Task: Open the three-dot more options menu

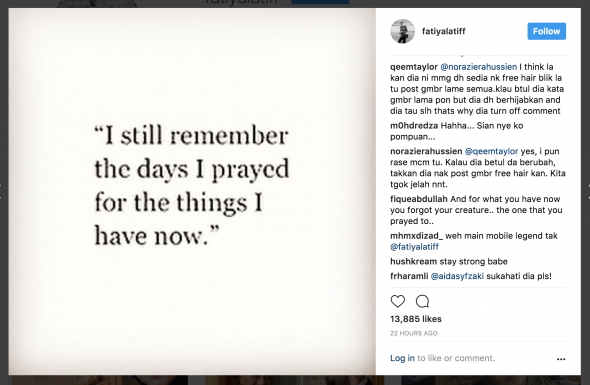Action: coord(561,359)
